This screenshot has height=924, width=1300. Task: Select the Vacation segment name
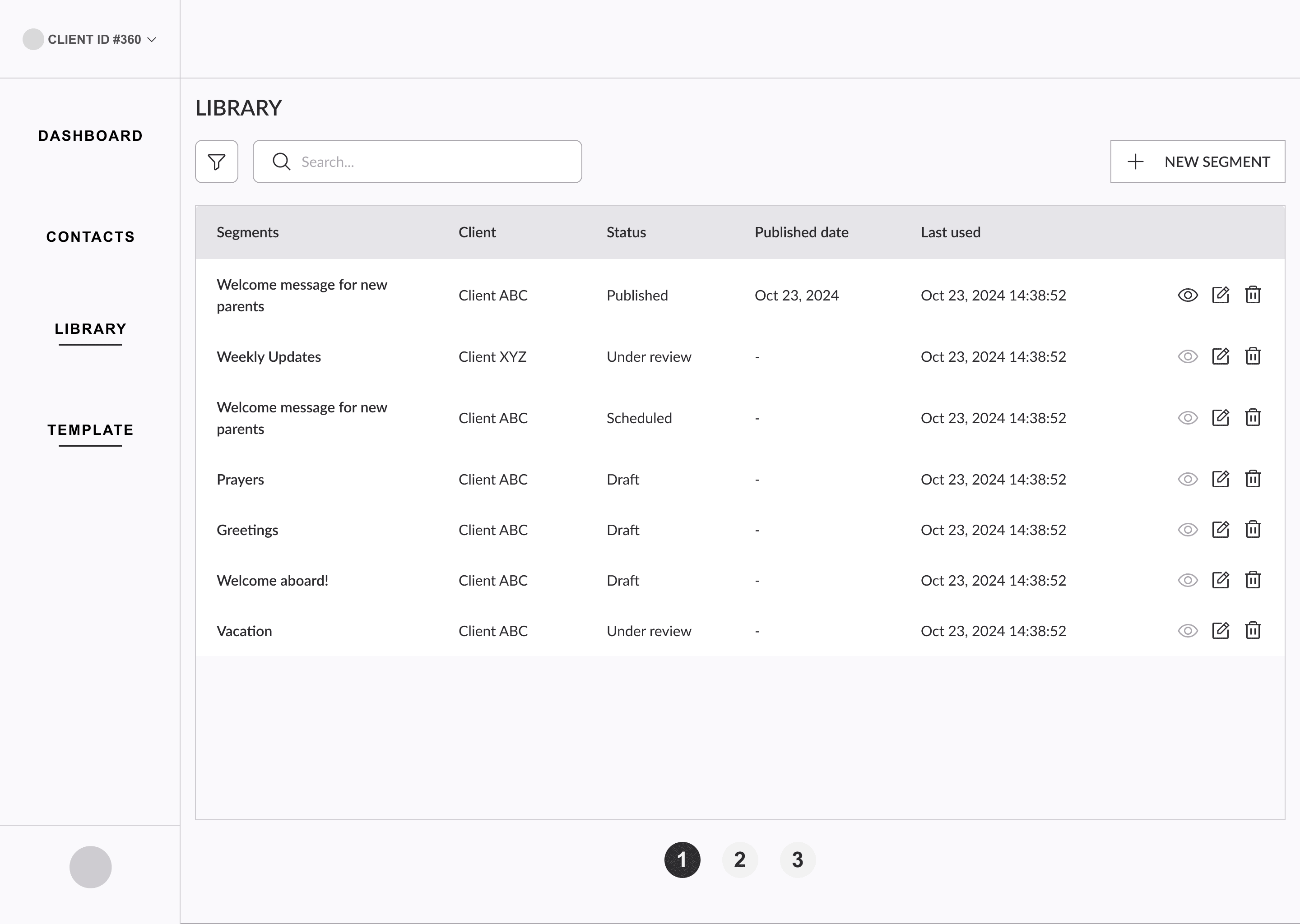pos(244,631)
